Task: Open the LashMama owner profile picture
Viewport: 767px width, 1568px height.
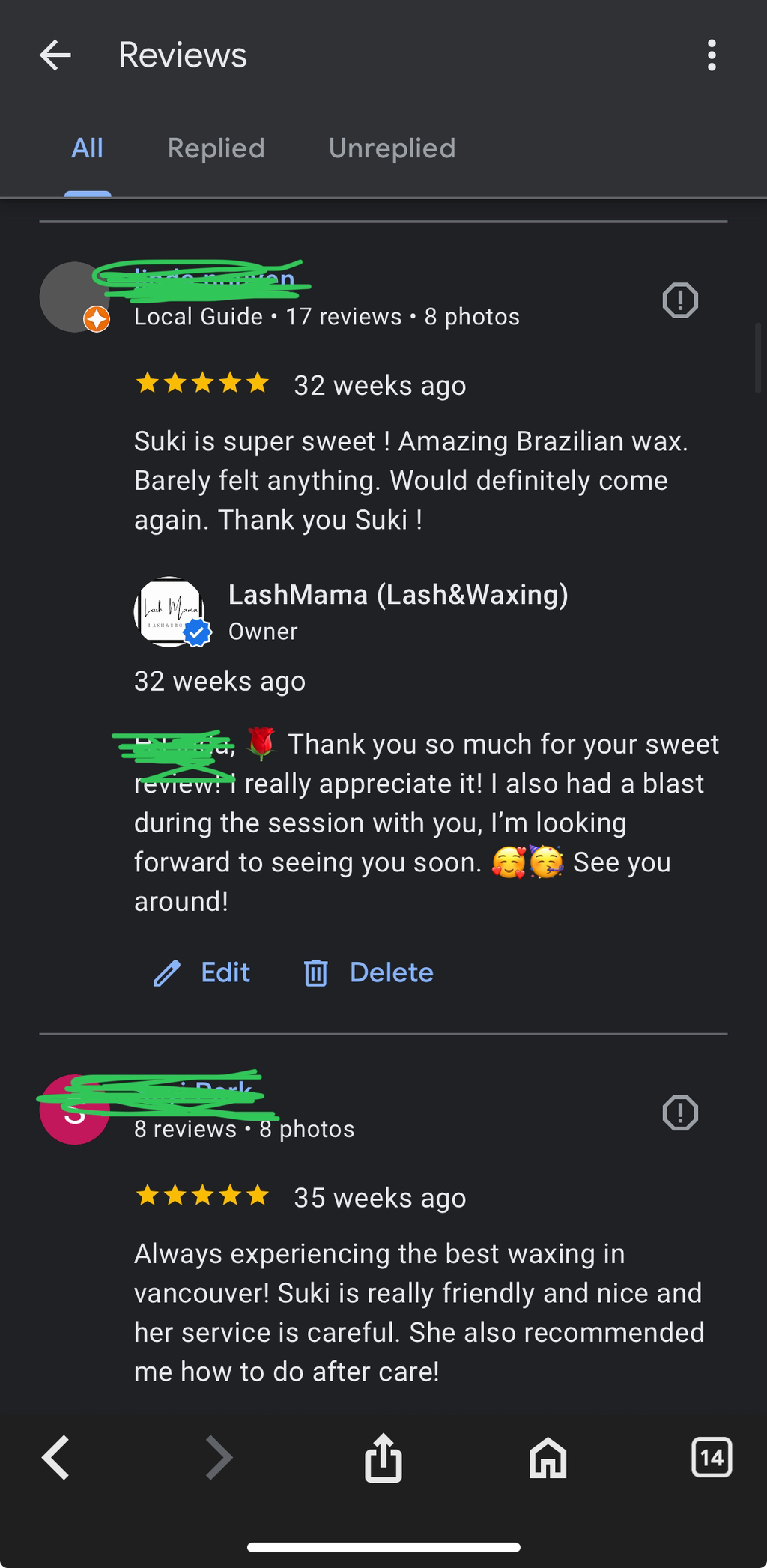Action: coord(171,611)
